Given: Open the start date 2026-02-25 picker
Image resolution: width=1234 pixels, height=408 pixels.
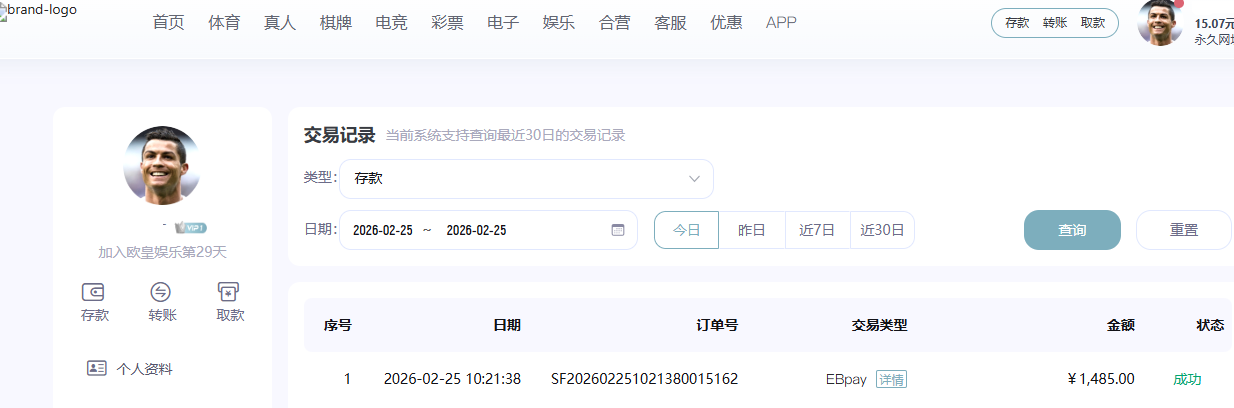Looking at the screenshot, I should click(x=383, y=230).
